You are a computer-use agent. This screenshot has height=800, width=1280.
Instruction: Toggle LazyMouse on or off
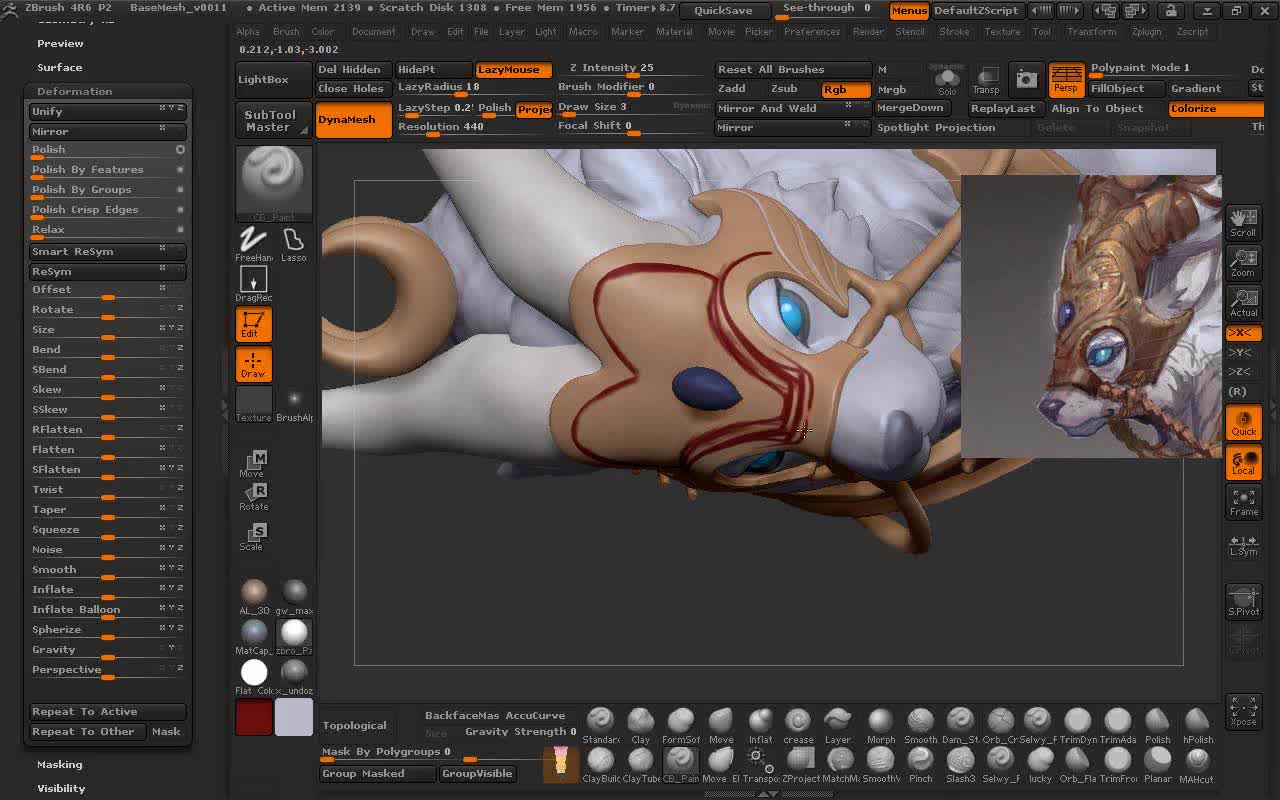(513, 70)
